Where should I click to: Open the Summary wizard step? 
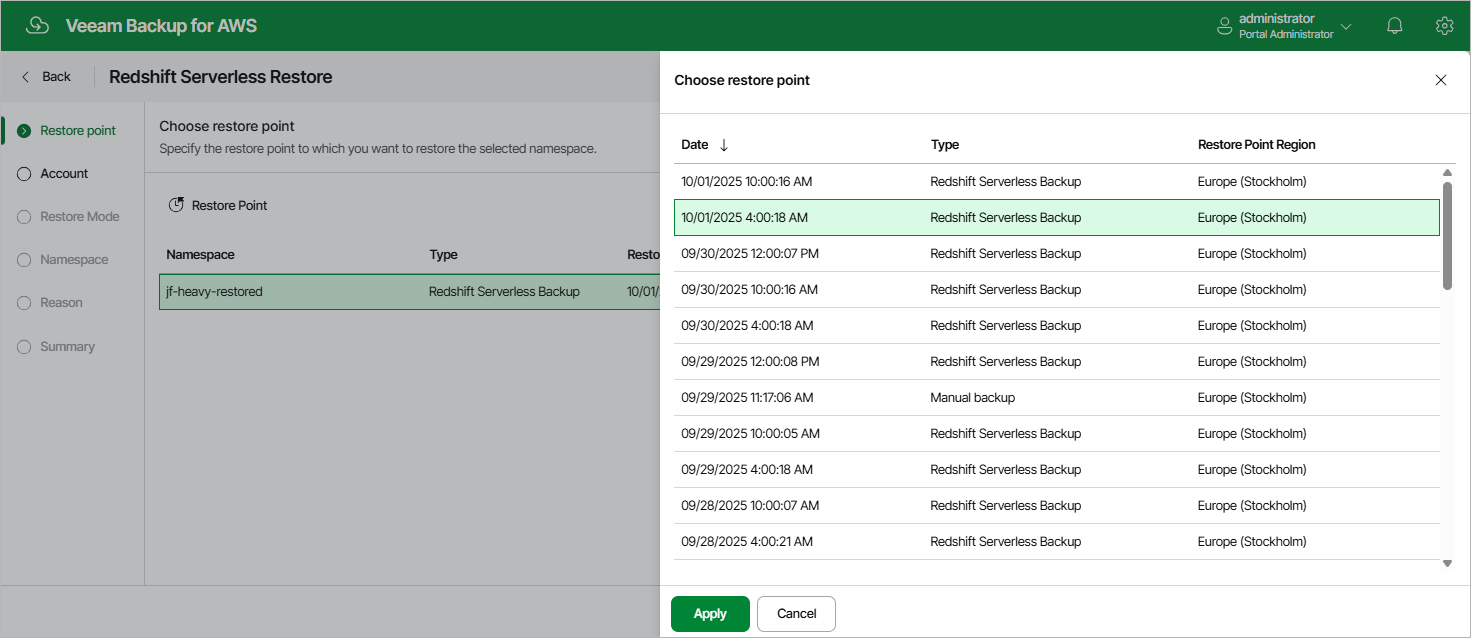pyautogui.click(x=56, y=346)
